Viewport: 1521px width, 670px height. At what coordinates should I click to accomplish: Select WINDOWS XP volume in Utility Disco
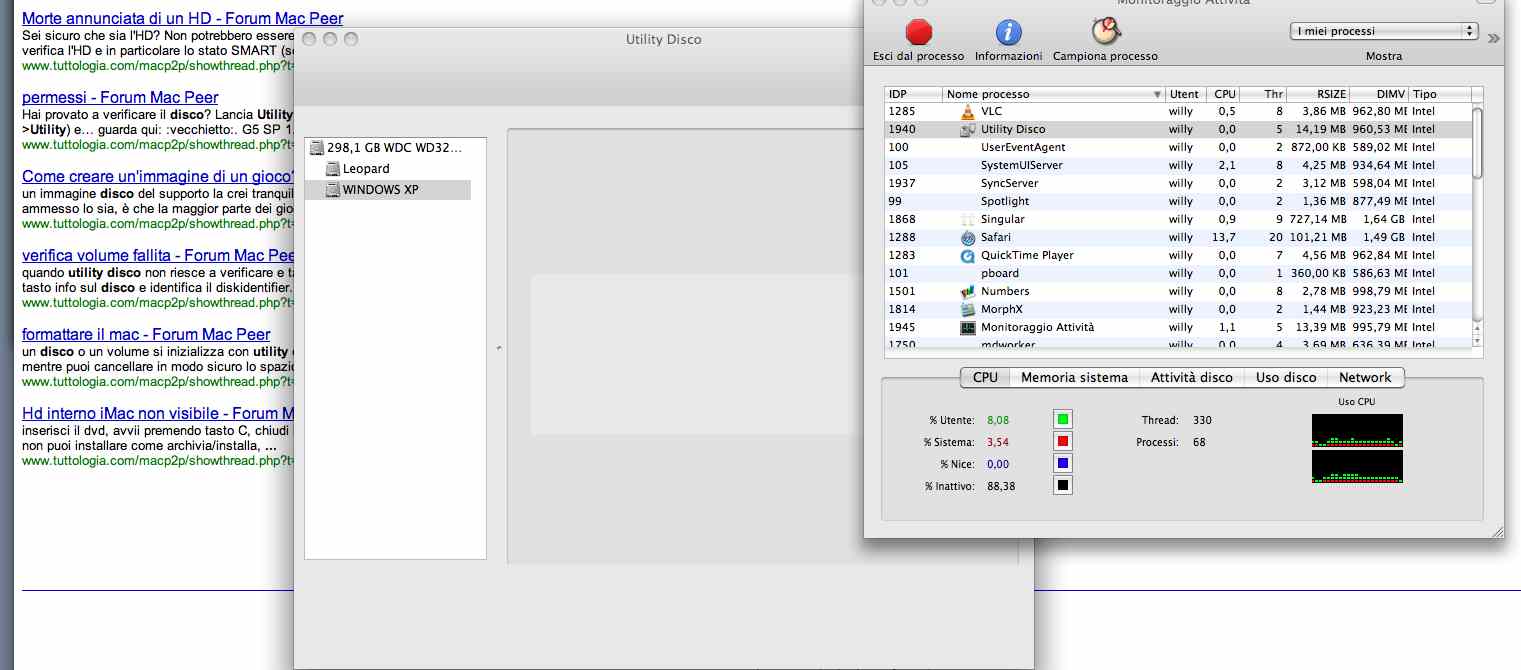tap(388, 190)
